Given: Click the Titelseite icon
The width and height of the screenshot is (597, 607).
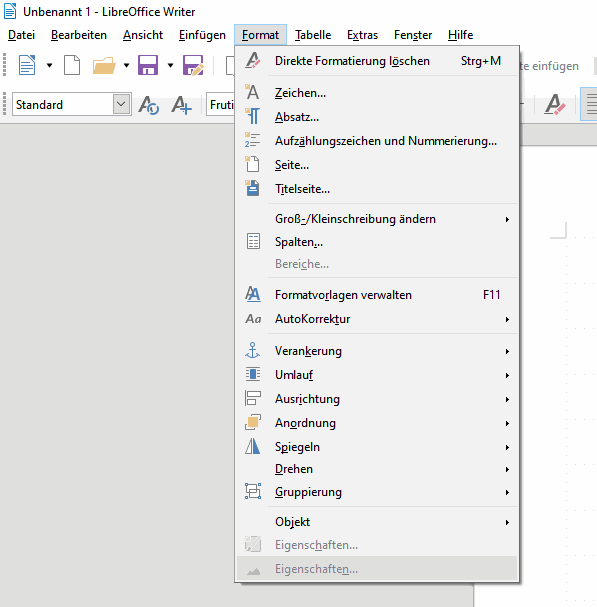Looking at the screenshot, I should tap(253, 188).
